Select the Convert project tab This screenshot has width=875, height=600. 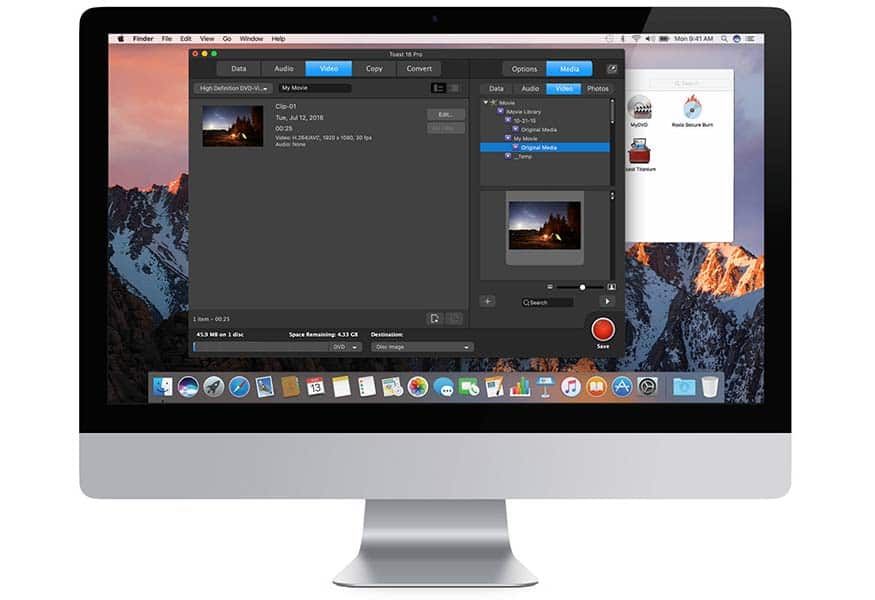[x=419, y=69]
